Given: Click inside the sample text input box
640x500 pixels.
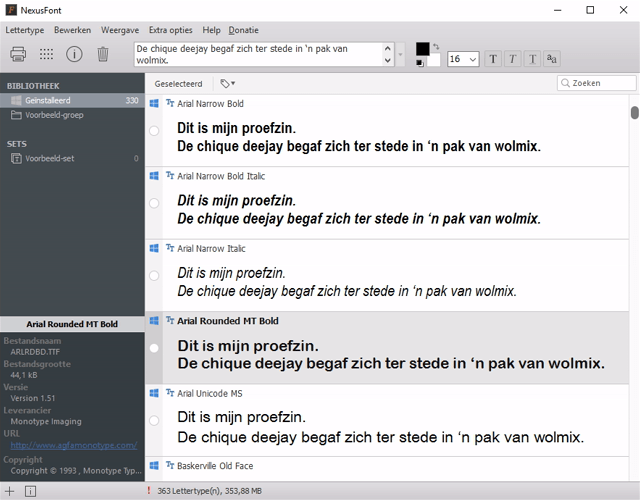Looking at the screenshot, I should 259,54.
